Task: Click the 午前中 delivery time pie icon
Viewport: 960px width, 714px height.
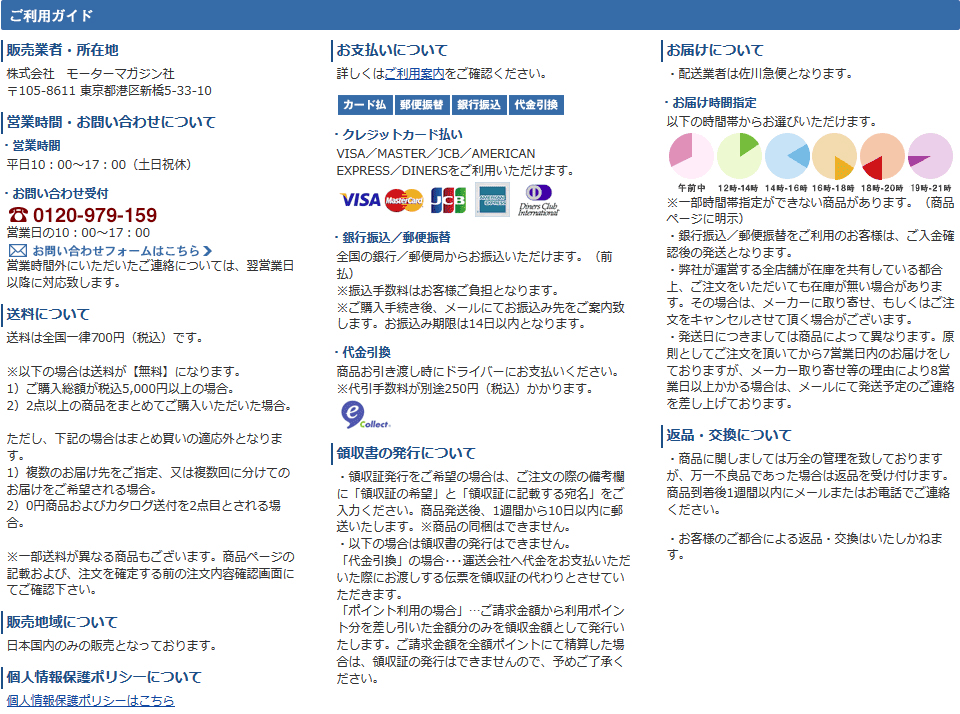Action: click(691, 156)
